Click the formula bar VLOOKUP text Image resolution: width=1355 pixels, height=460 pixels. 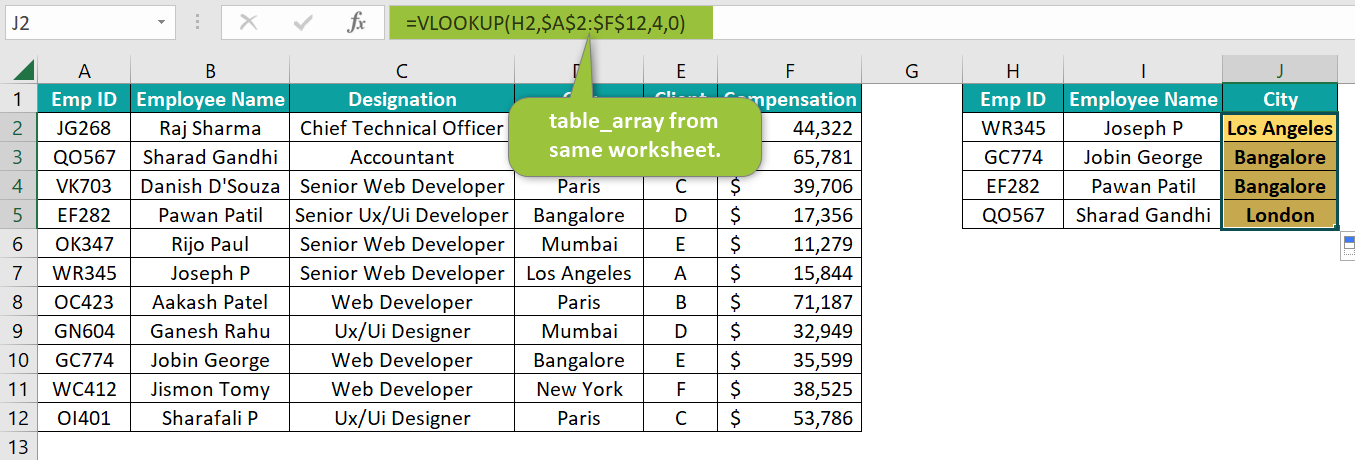point(545,23)
